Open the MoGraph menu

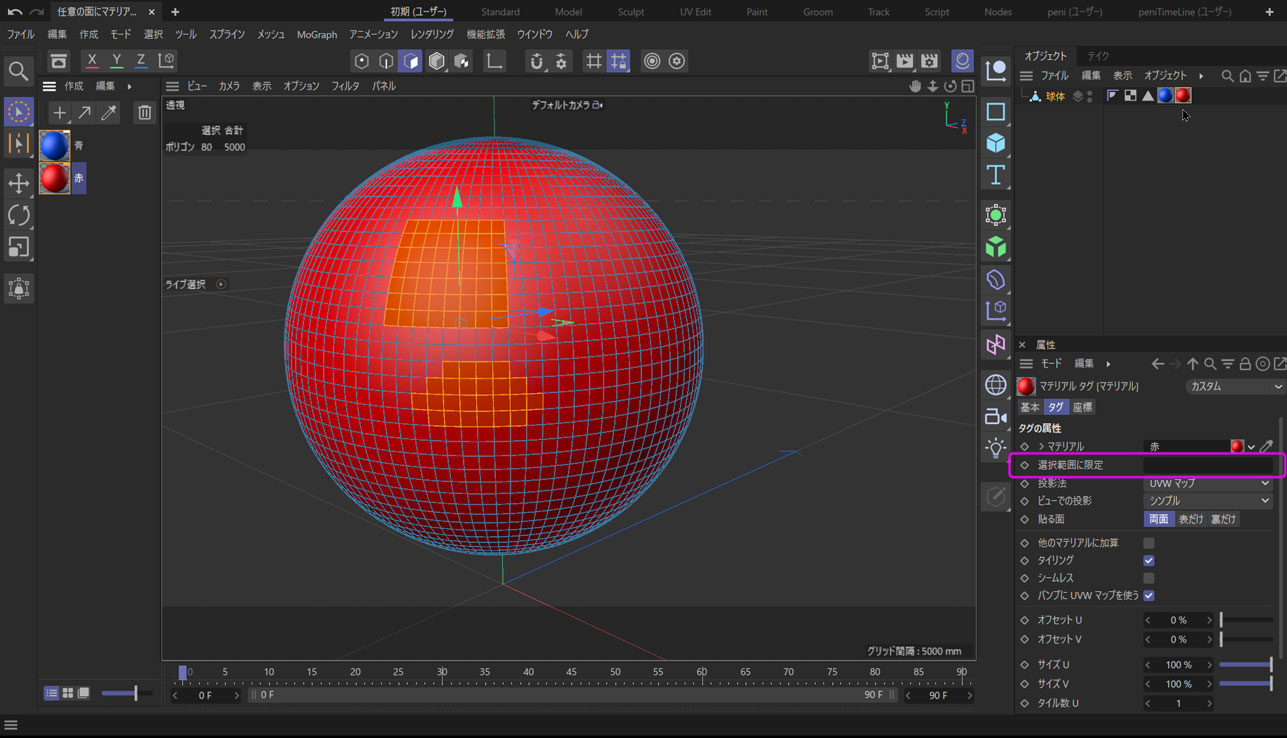317,34
